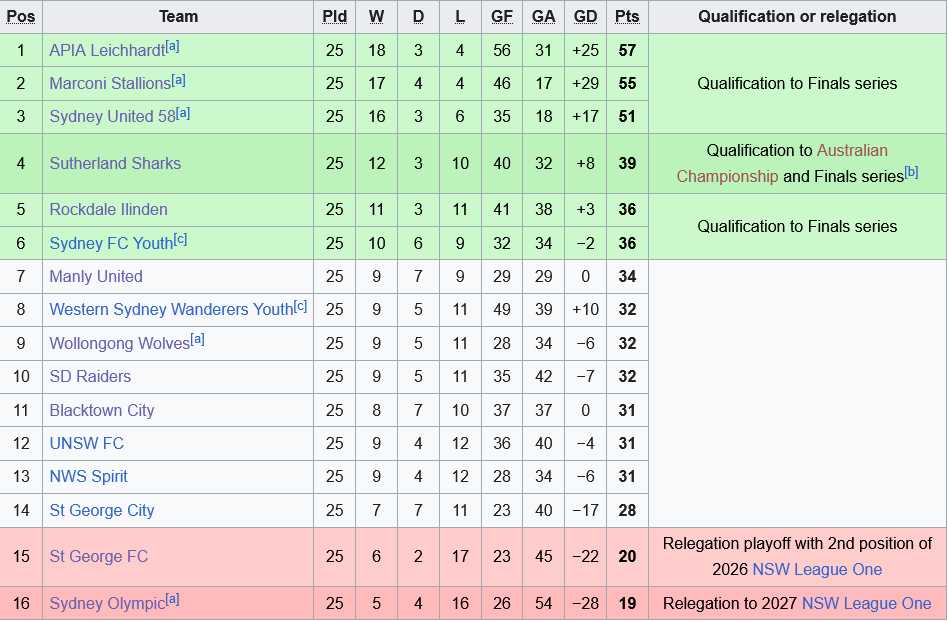Viewport: 948px width, 622px height.
Task: Follow the Rockdale Ilinden link
Action: tap(108, 210)
